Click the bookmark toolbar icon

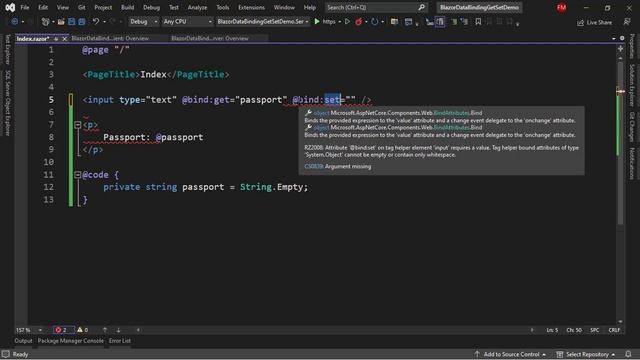click(478, 22)
